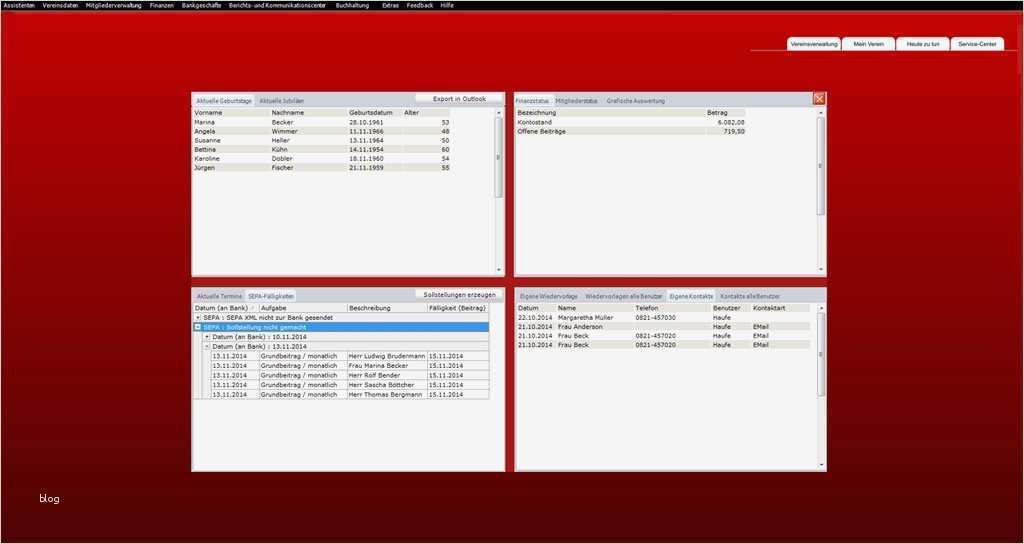This screenshot has height=544, width=1024.
Task: Open the Extras menu
Action: click(x=390, y=5)
